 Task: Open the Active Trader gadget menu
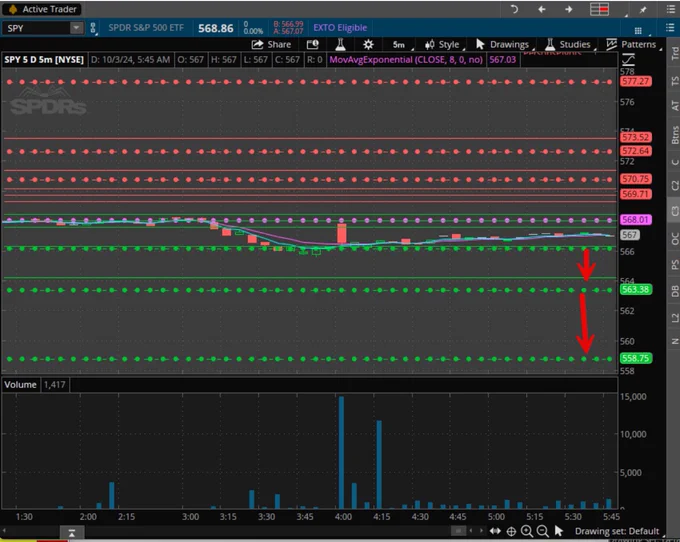point(42,9)
